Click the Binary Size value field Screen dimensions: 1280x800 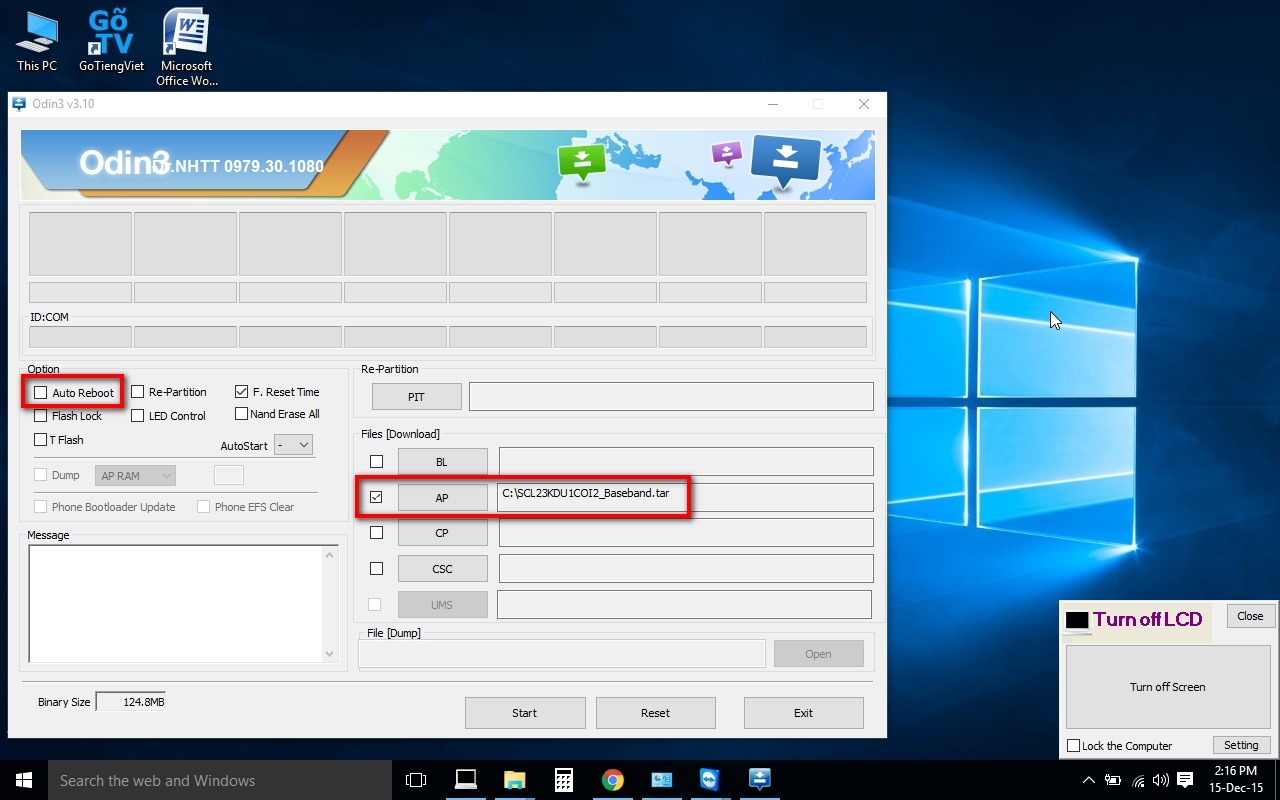point(131,702)
